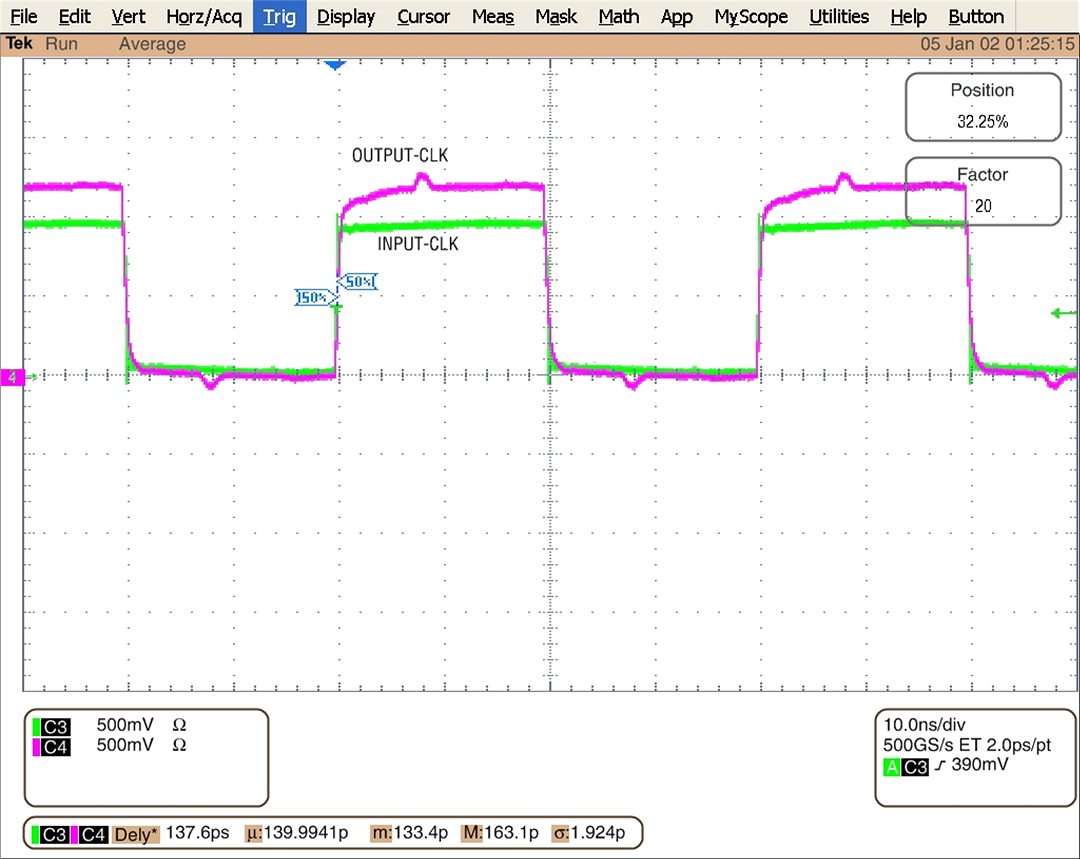The height and width of the screenshot is (859, 1080).
Task: Open the Horz/Acq menu
Action: point(204,16)
